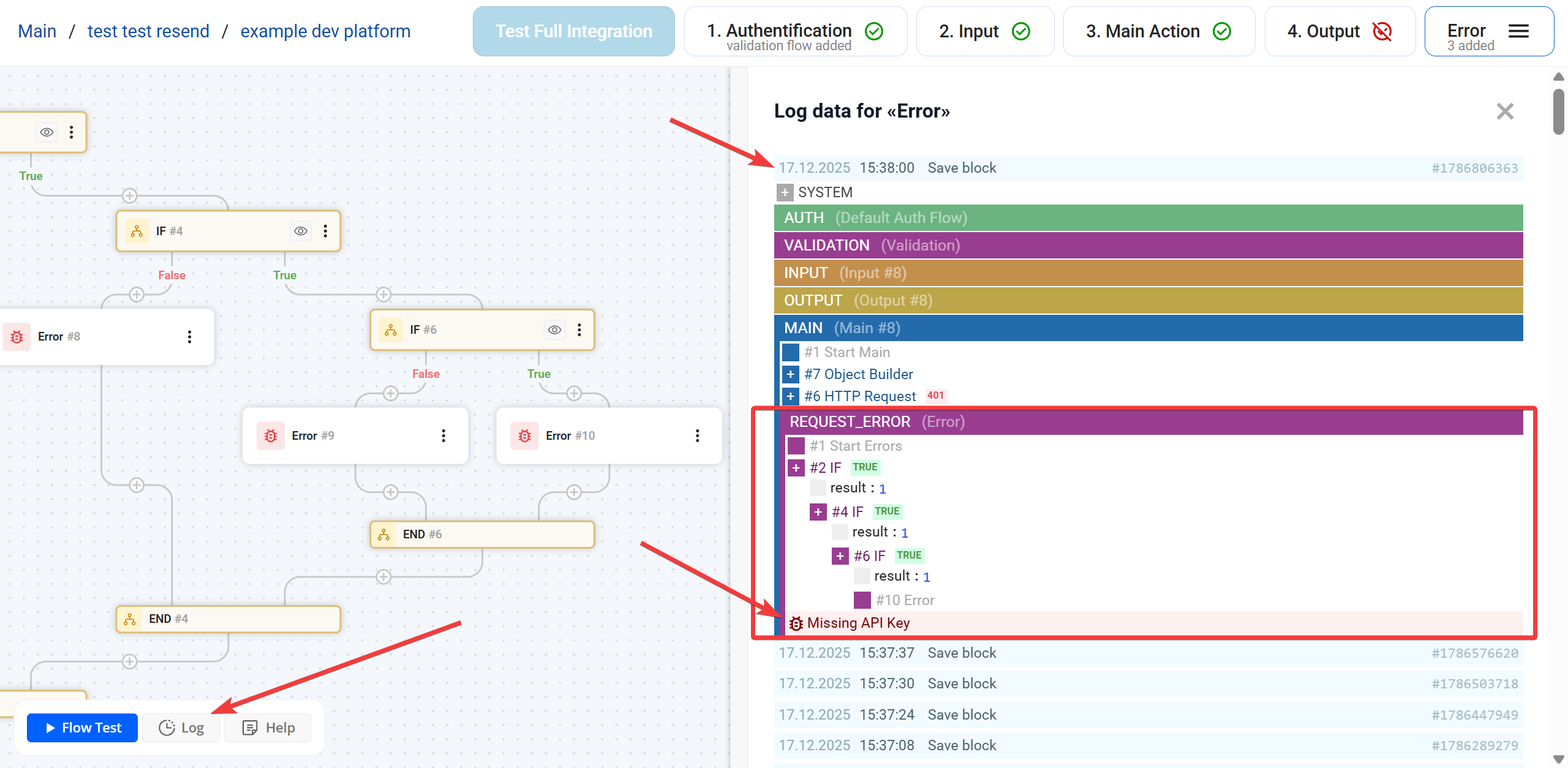Image resolution: width=1568 pixels, height=768 pixels.
Task: Toggle the eye icon on the top-left block
Action: point(47,132)
